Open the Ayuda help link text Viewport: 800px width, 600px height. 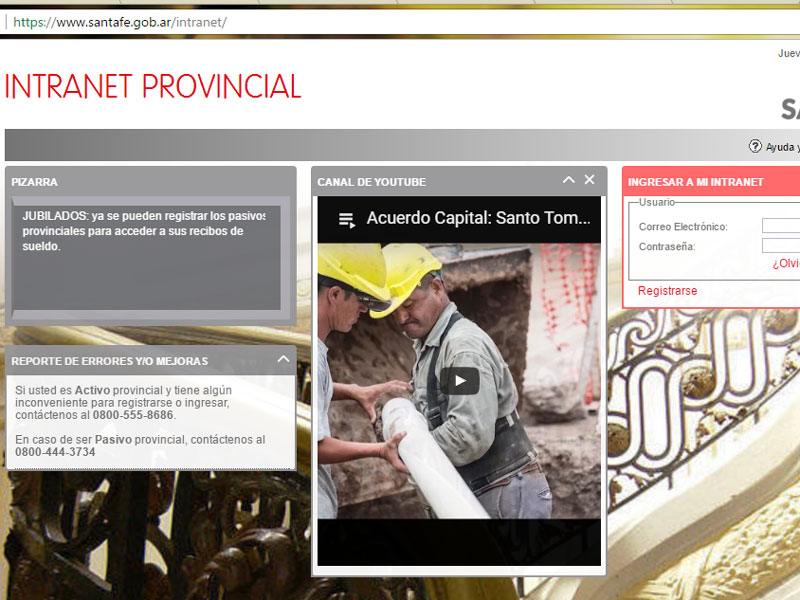[x=782, y=147]
